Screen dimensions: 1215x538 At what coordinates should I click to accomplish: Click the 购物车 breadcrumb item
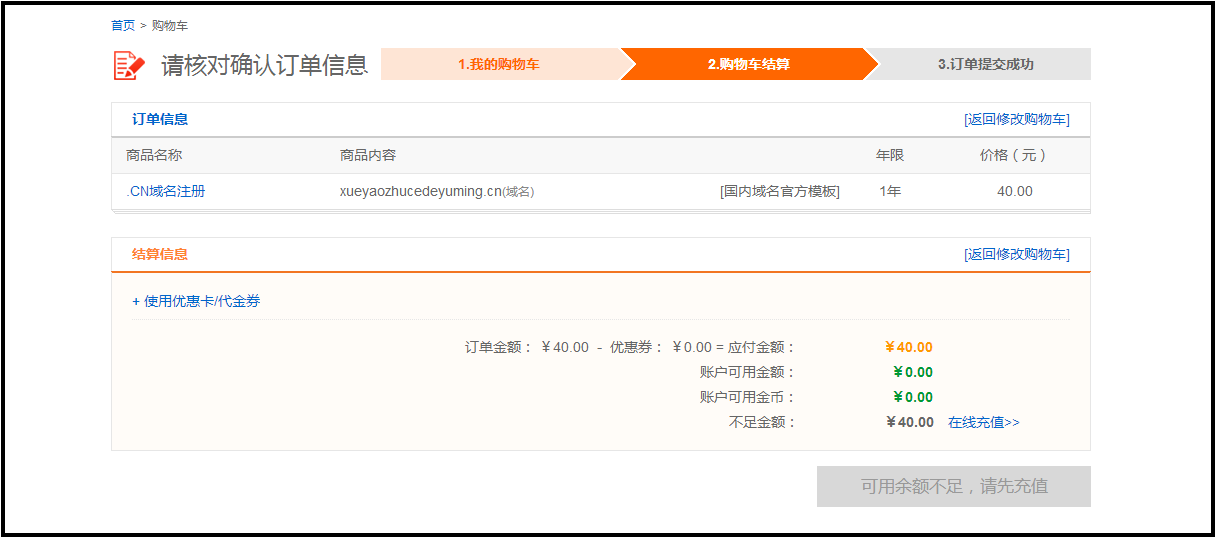tap(170, 25)
